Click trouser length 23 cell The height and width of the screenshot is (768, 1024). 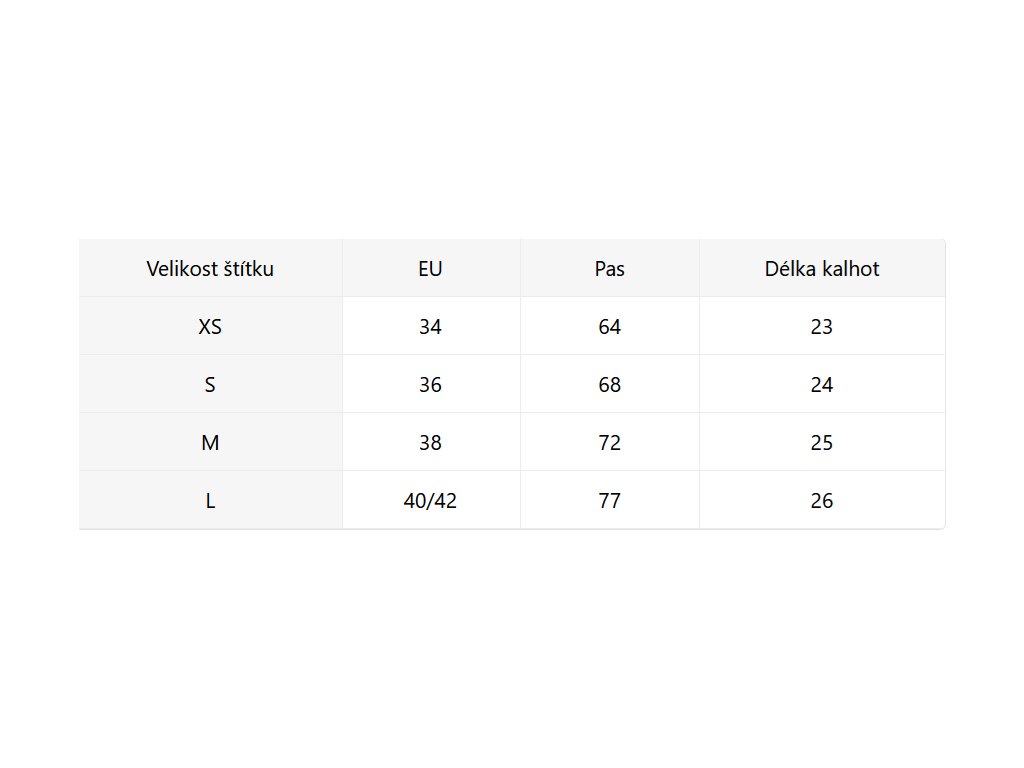pos(821,327)
